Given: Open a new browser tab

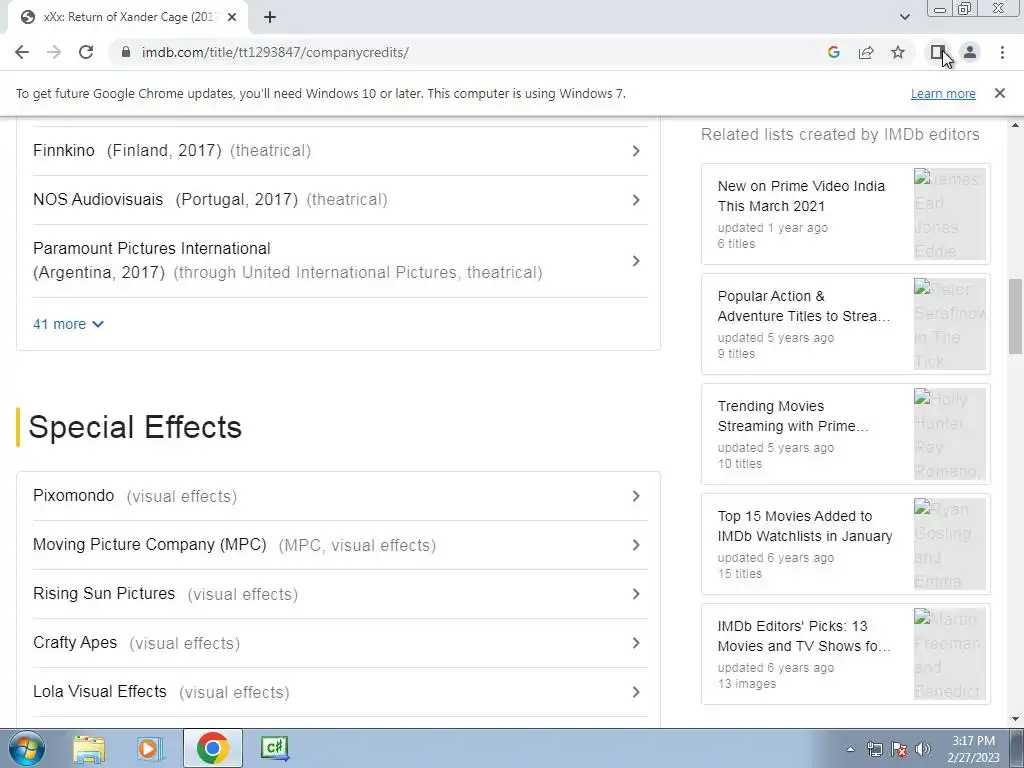Looking at the screenshot, I should [x=270, y=17].
